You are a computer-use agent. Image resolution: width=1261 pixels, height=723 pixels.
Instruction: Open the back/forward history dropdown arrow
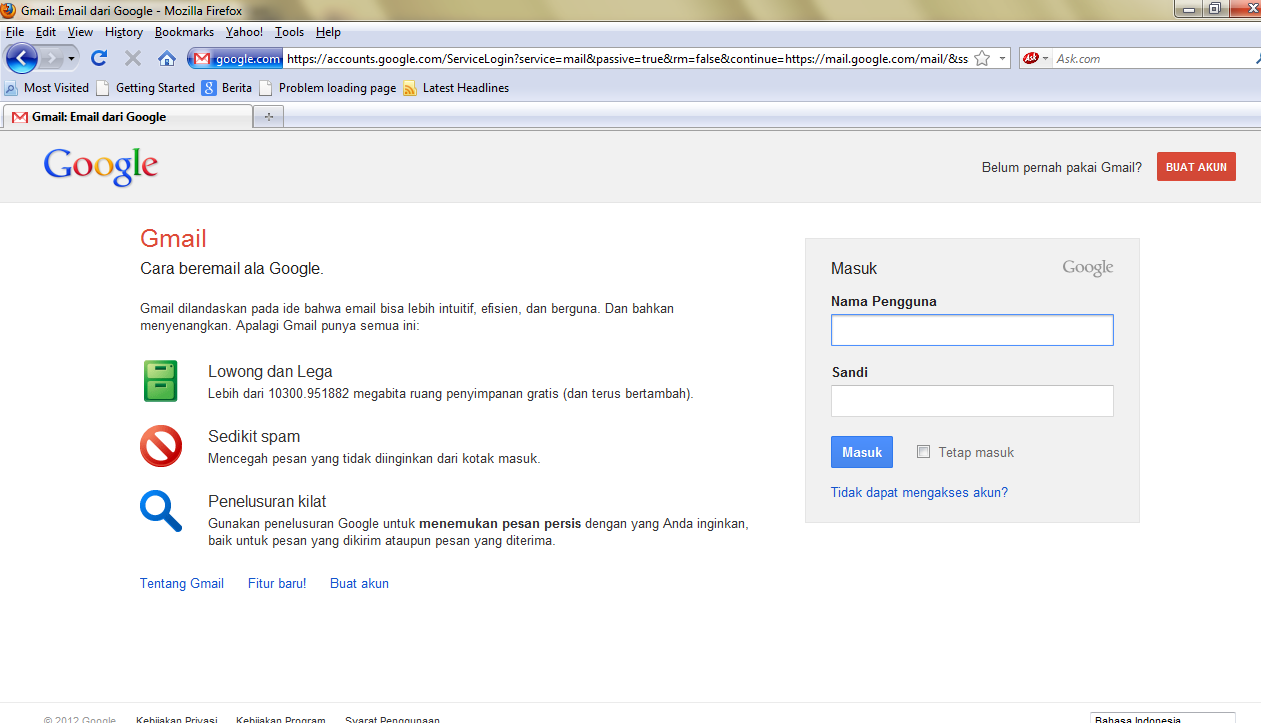[x=72, y=59]
